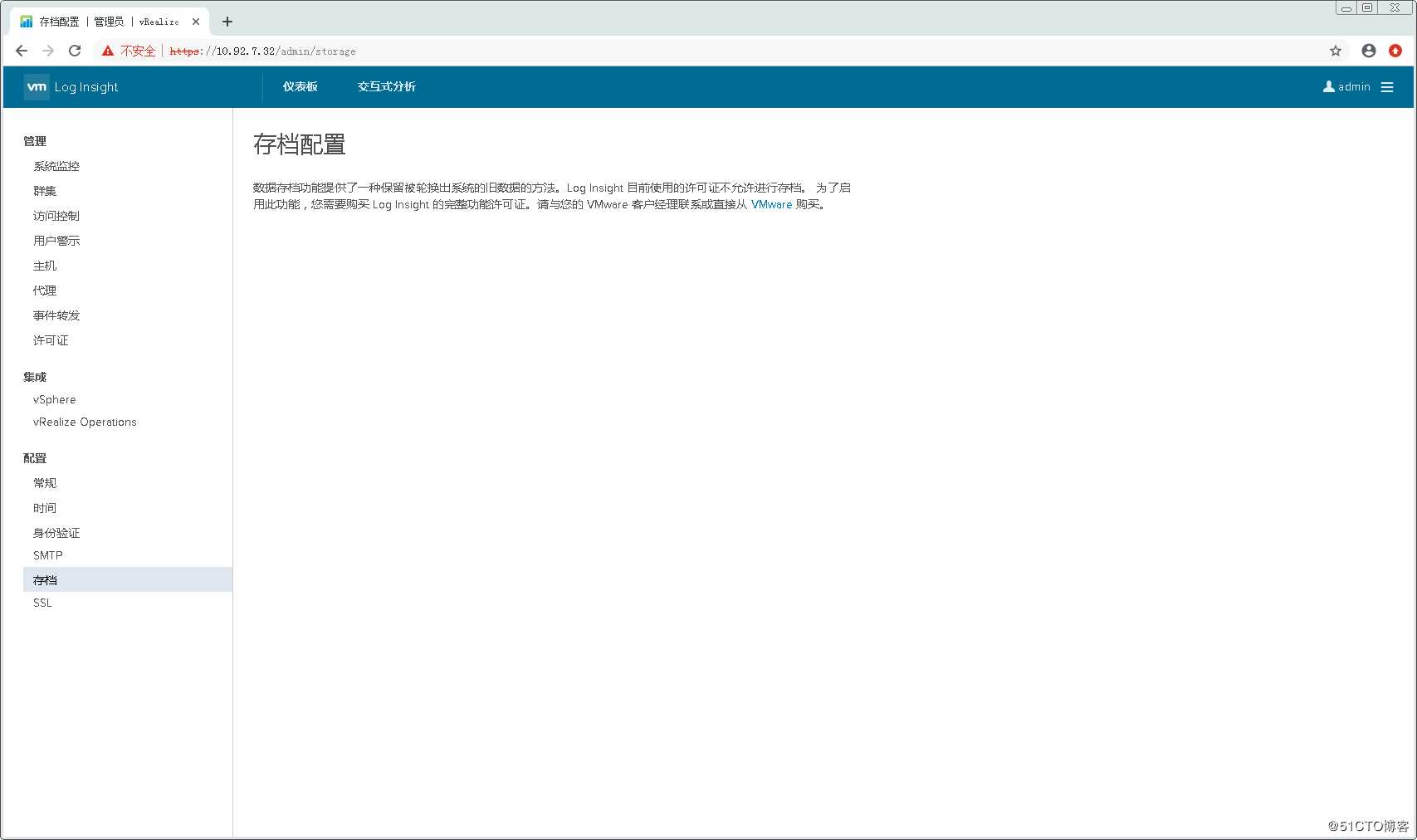Click the admin username label
Viewport: 1417px width, 840px height.
tap(1354, 86)
